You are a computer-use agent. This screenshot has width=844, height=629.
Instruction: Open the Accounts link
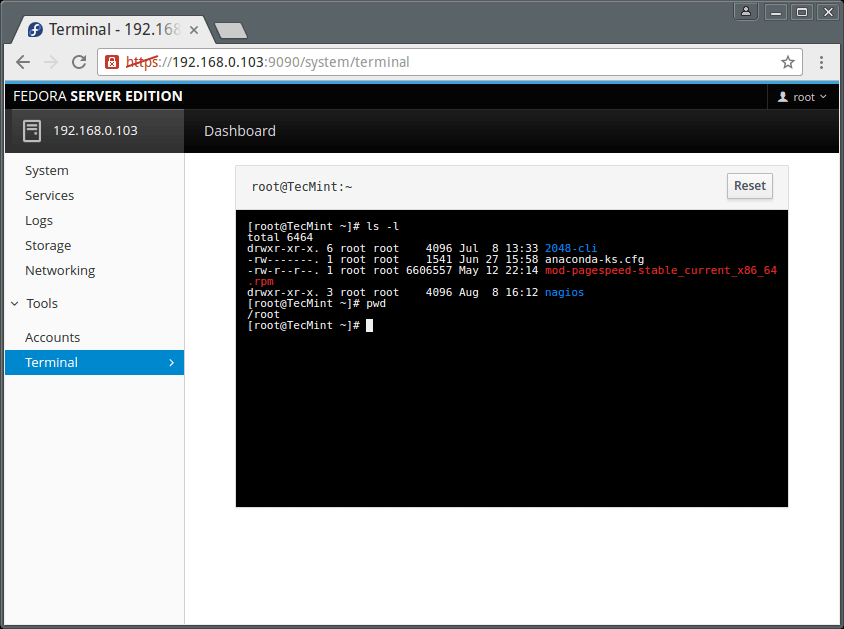pos(53,338)
